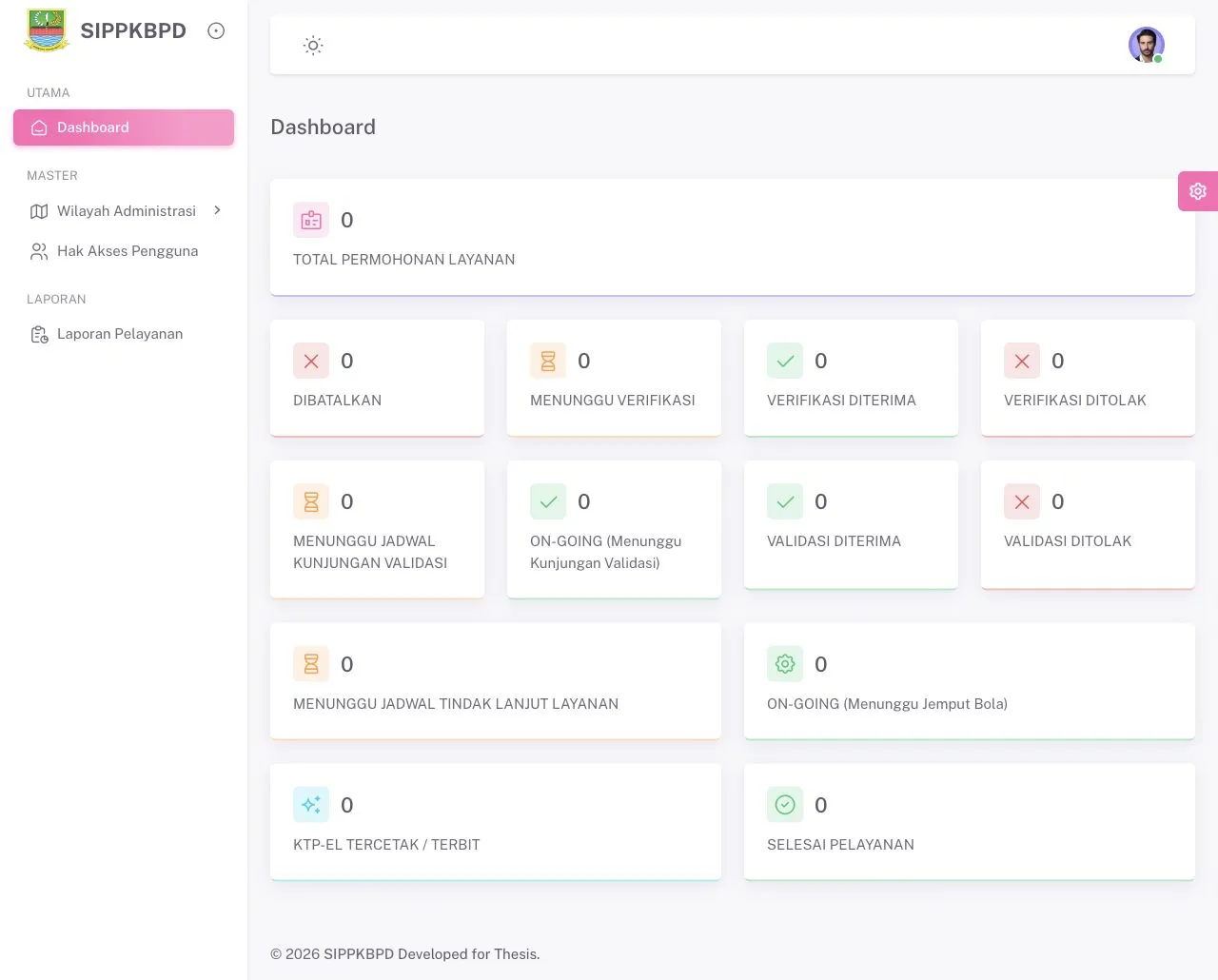Click hourglass icon in Menunggu Jadwal Kunjungan Validasi
Image resolution: width=1218 pixels, height=980 pixels.
(311, 501)
